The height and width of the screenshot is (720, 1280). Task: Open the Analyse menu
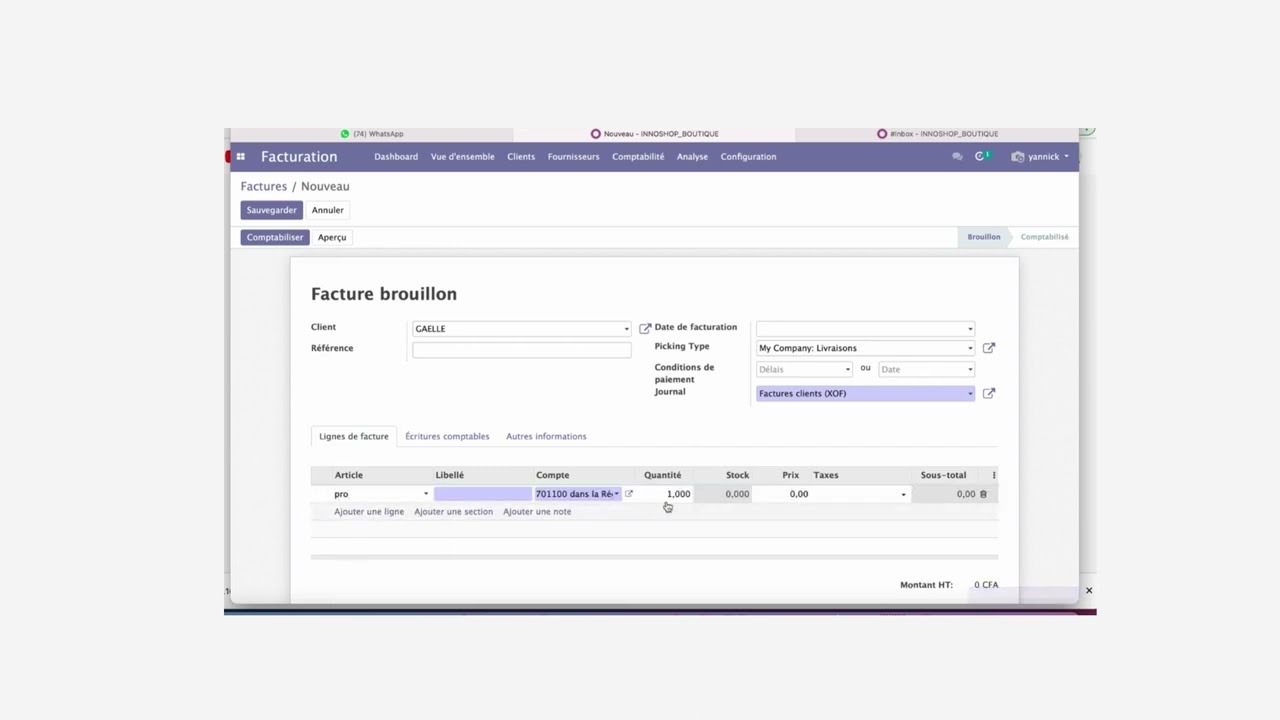692,157
